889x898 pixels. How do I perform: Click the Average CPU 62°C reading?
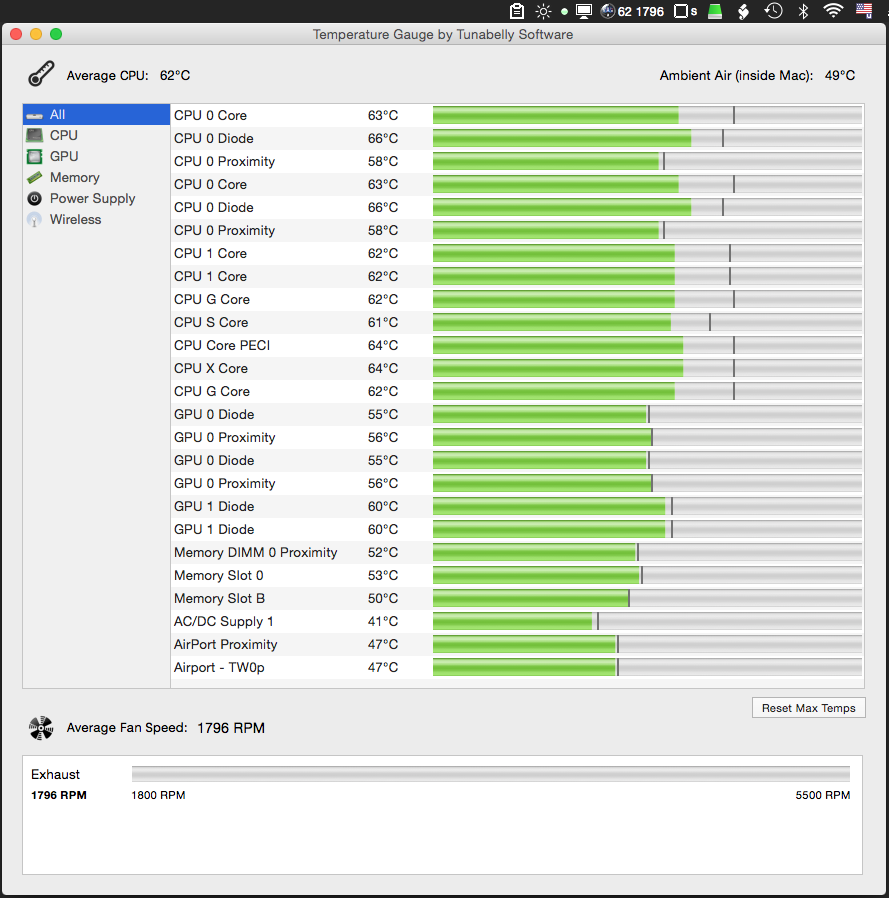coord(175,76)
